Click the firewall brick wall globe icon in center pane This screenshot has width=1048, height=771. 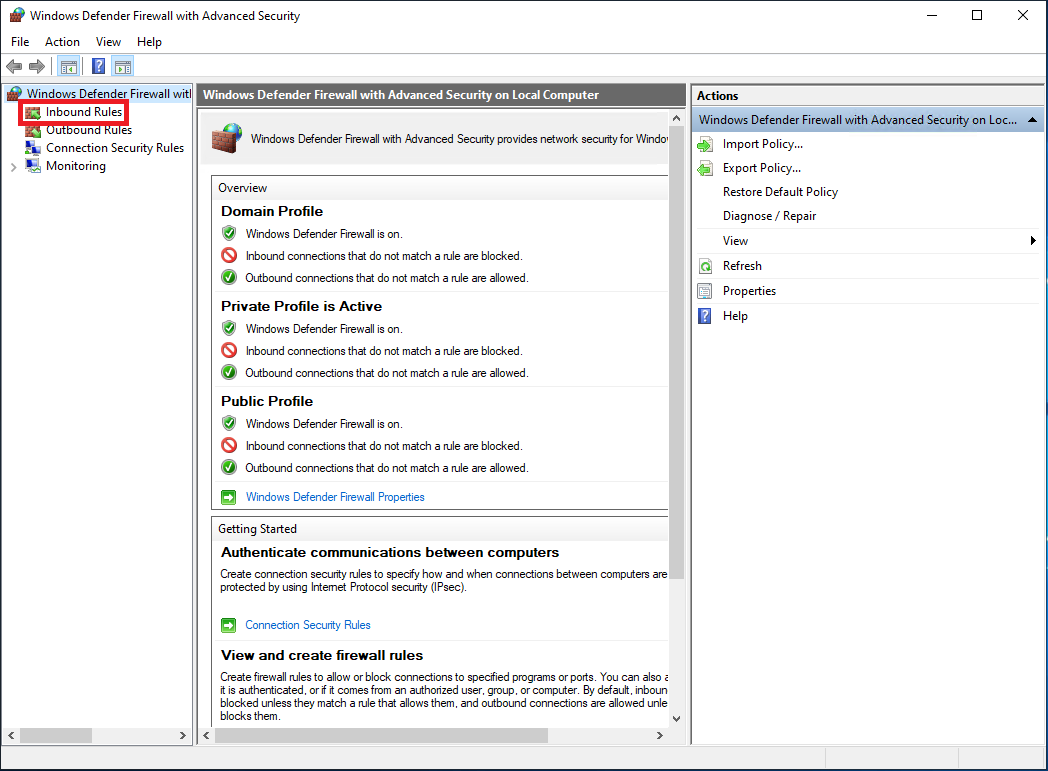[227, 138]
